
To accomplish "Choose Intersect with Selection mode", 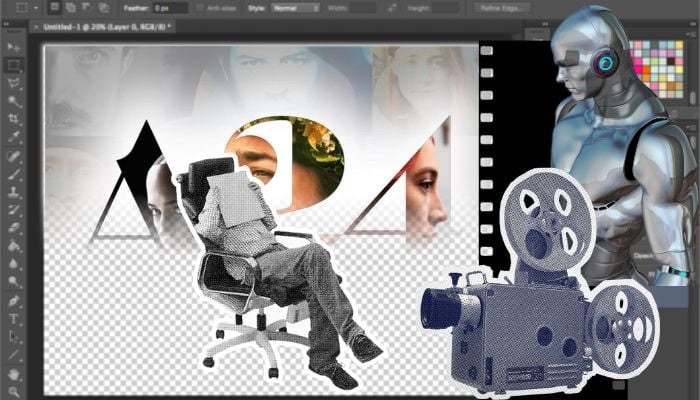I will point(104,8).
